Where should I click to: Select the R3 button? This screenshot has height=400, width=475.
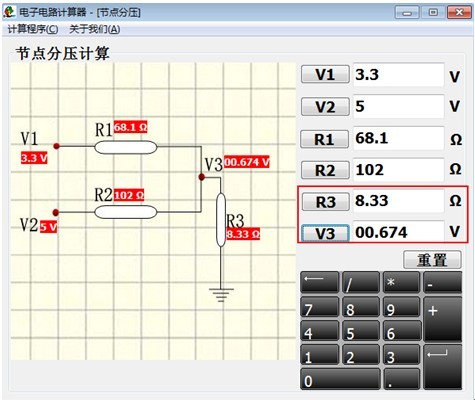point(325,202)
